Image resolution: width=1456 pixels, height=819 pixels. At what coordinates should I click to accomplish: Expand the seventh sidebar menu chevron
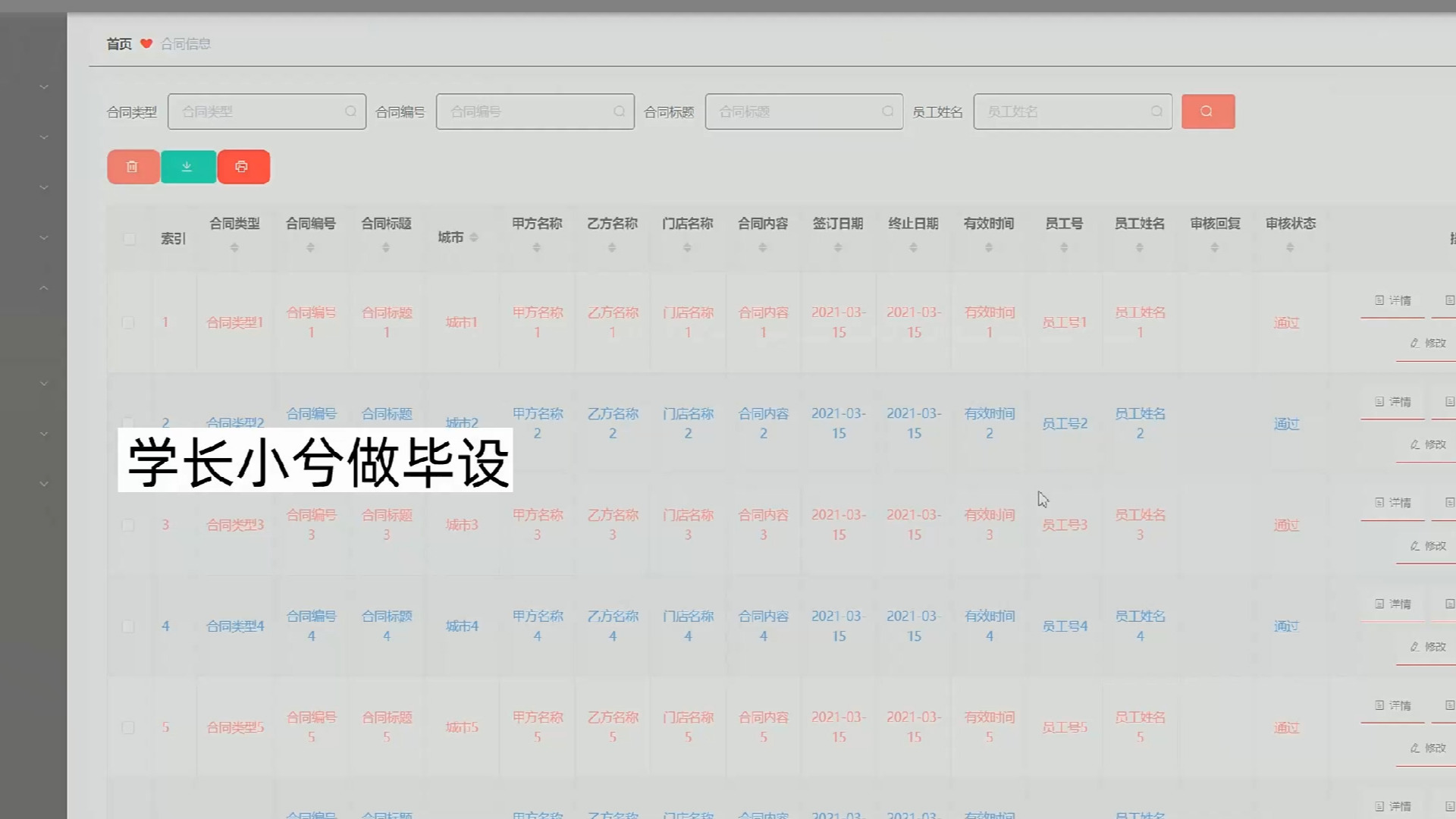click(x=44, y=434)
